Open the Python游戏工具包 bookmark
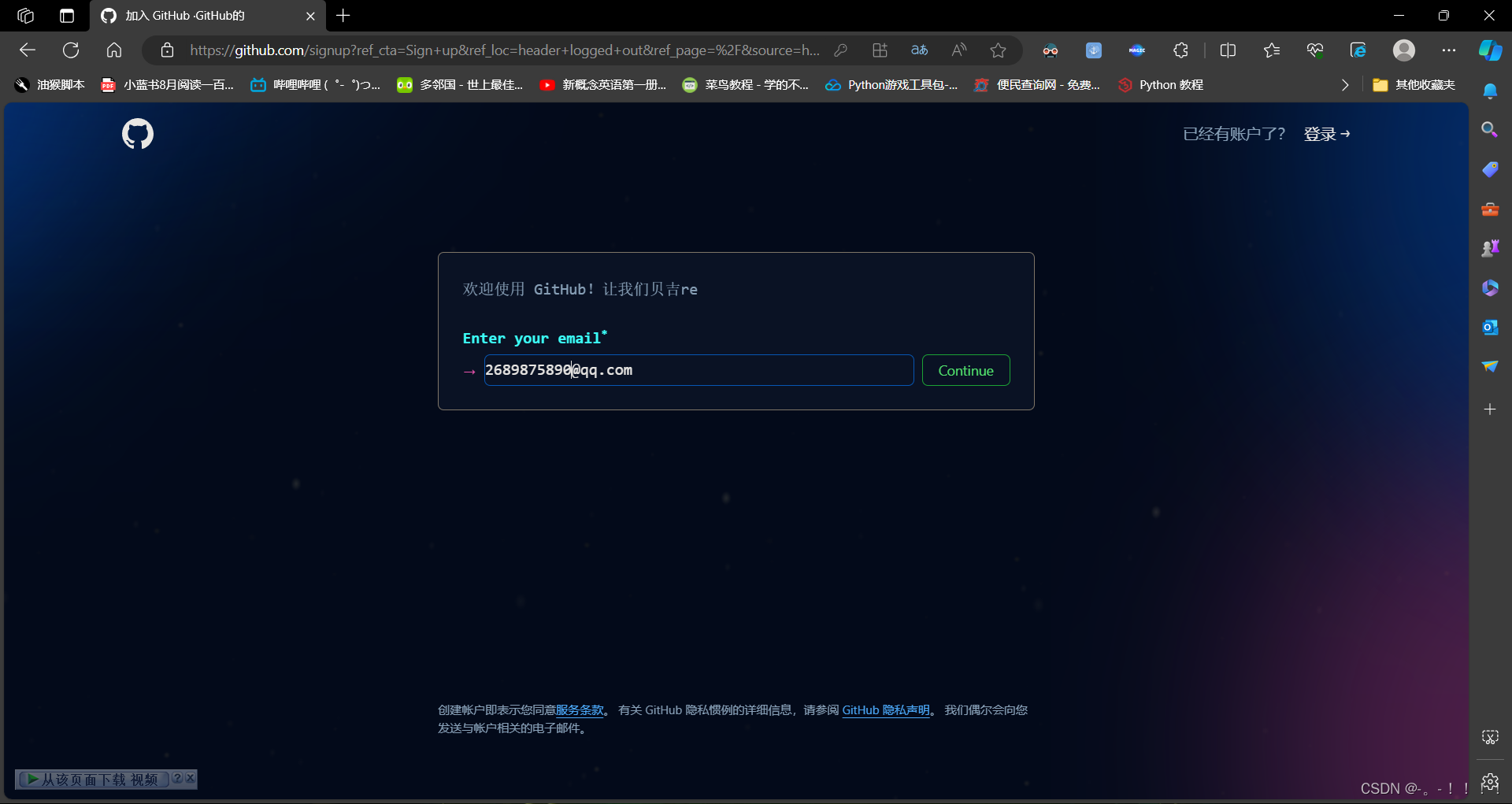 pos(891,85)
